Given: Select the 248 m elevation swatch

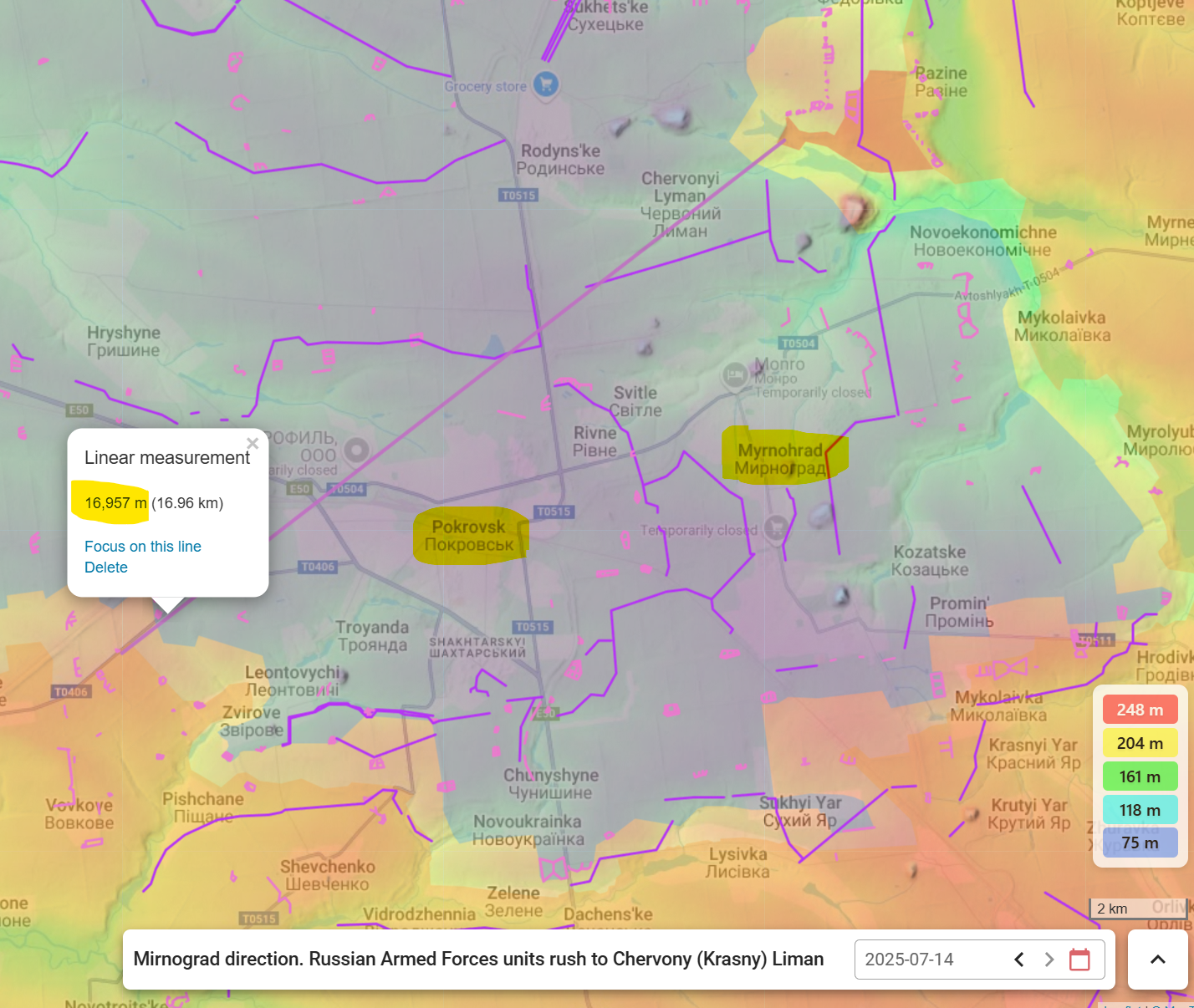Looking at the screenshot, I should pyautogui.click(x=1140, y=710).
